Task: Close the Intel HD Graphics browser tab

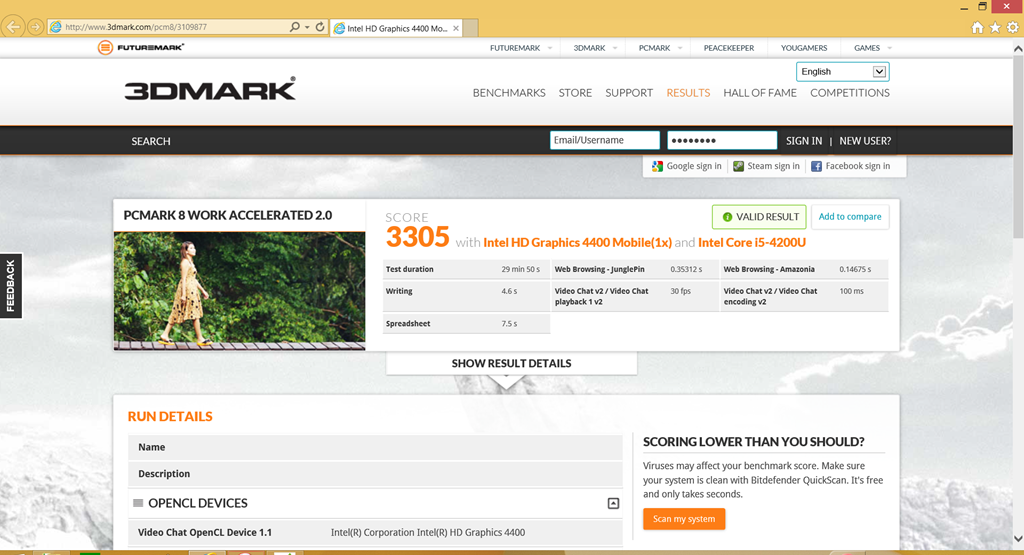Action: (x=457, y=28)
